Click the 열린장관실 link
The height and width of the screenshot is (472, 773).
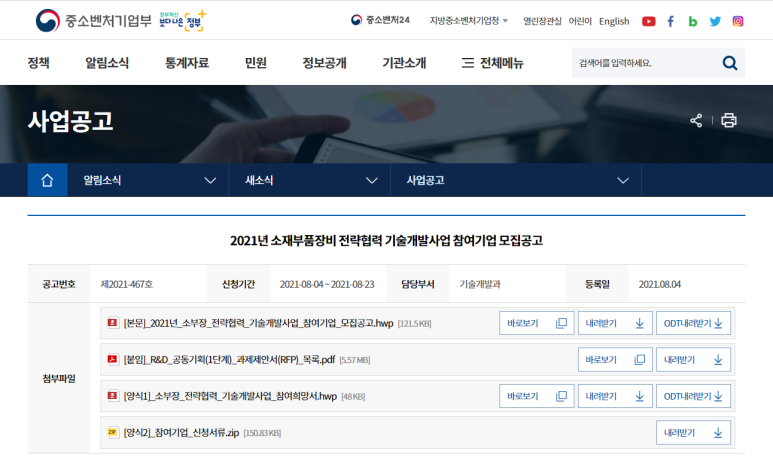coord(542,21)
